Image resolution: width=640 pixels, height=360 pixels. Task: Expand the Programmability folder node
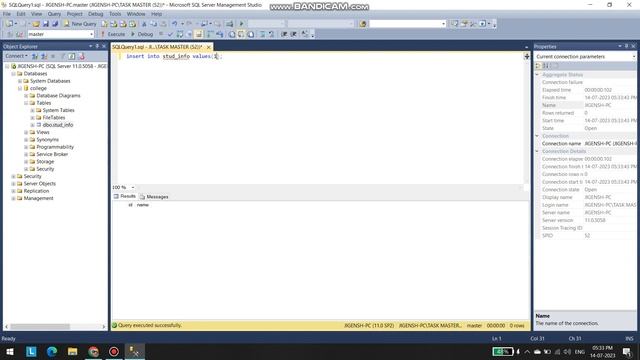coord(26,147)
